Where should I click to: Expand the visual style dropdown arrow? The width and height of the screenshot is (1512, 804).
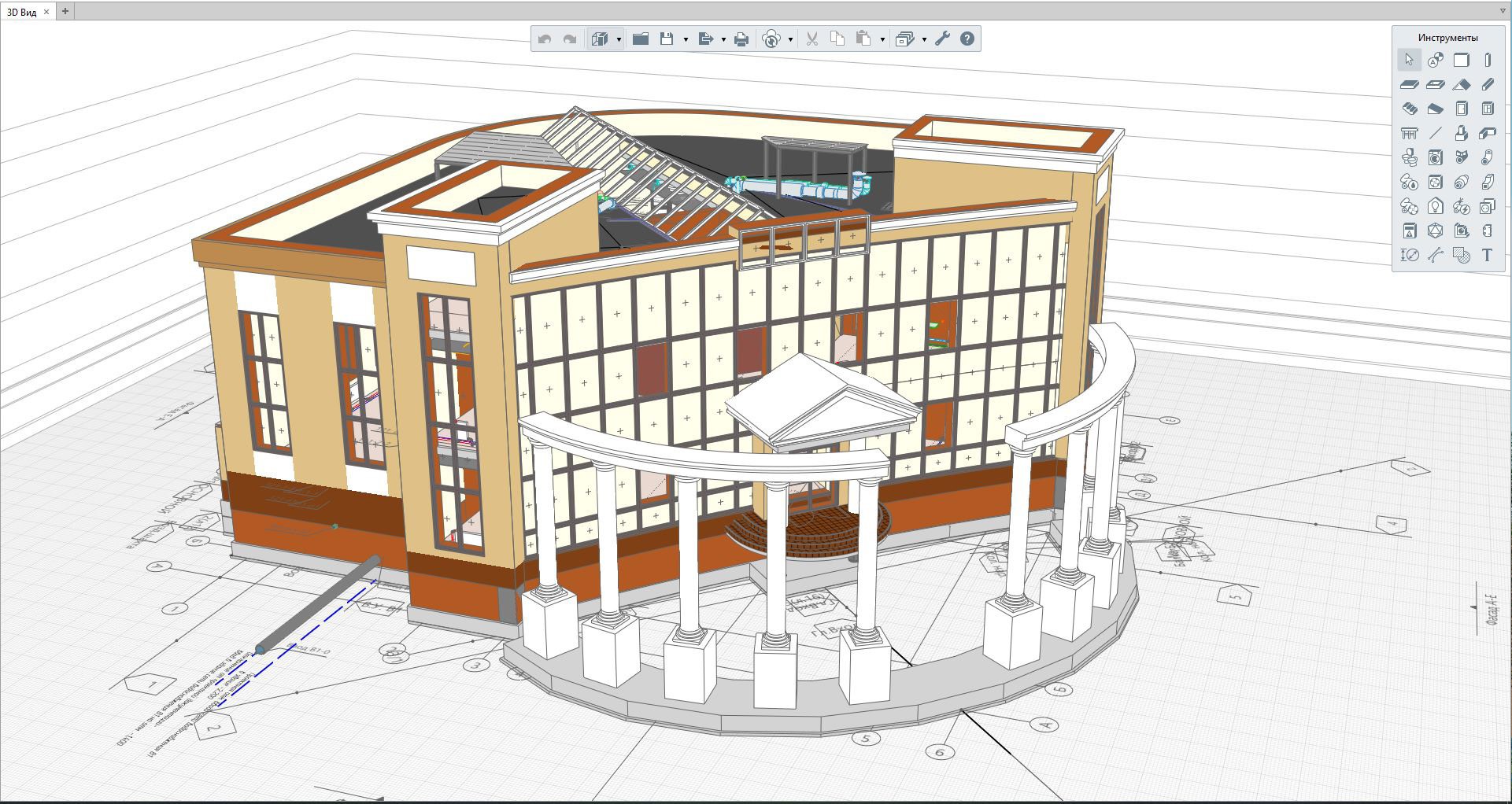619,39
